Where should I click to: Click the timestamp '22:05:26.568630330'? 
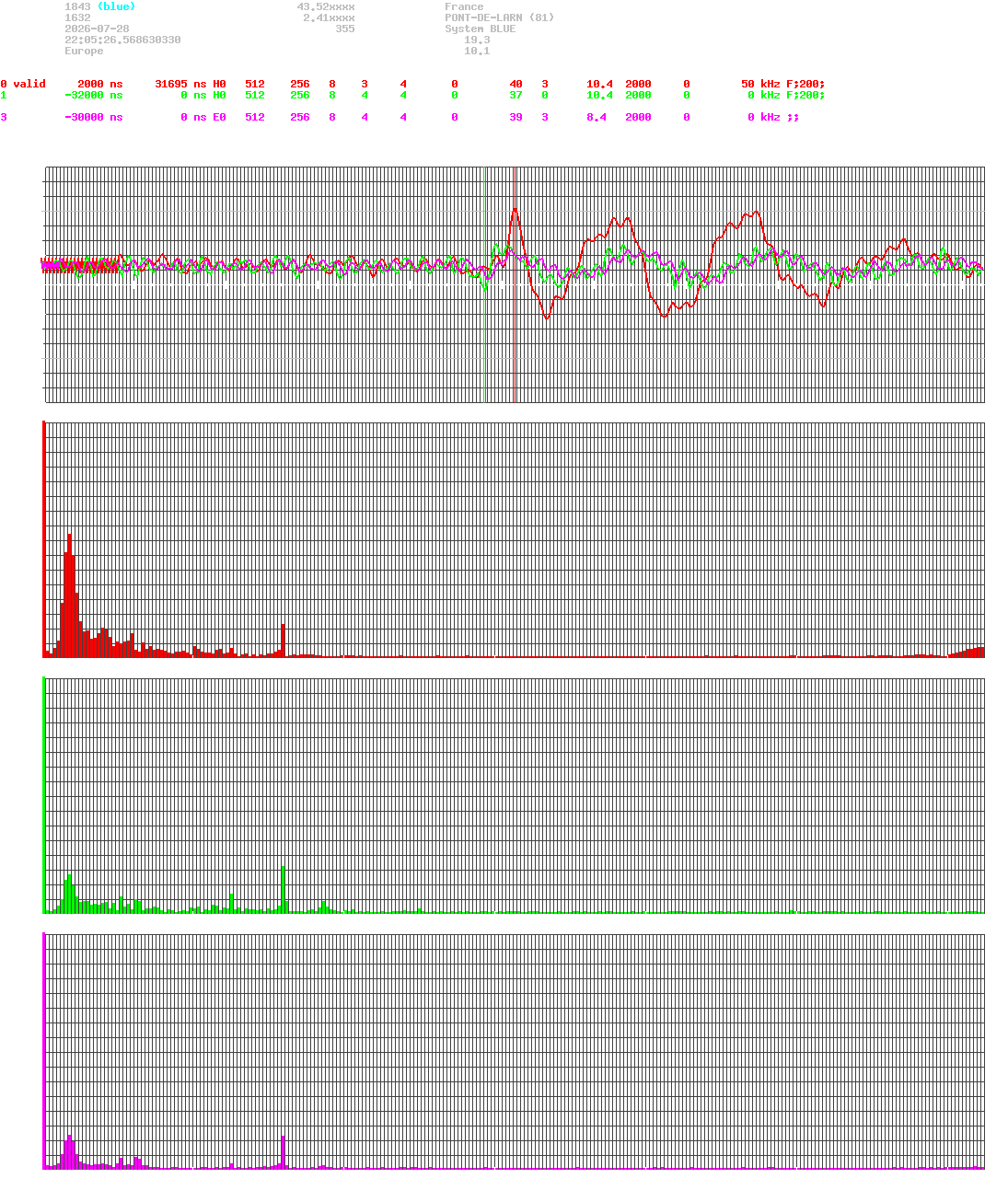pyautogui.click(x=122, y=40)
